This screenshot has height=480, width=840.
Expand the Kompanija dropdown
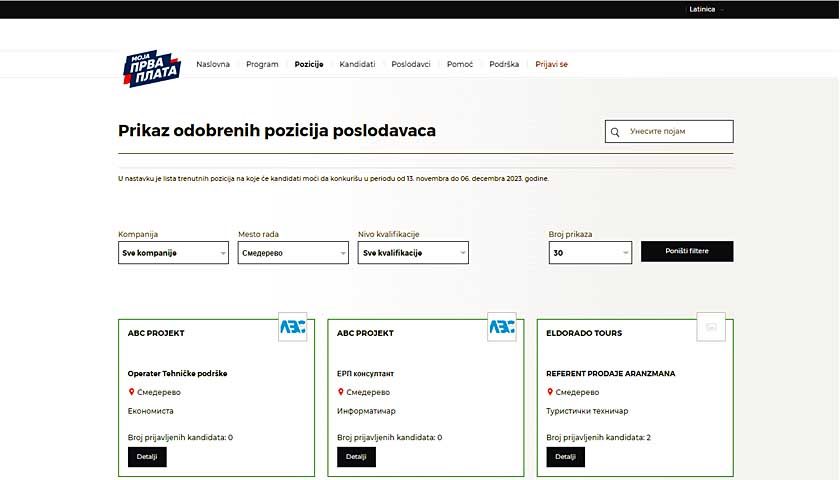tap(174, 253)
